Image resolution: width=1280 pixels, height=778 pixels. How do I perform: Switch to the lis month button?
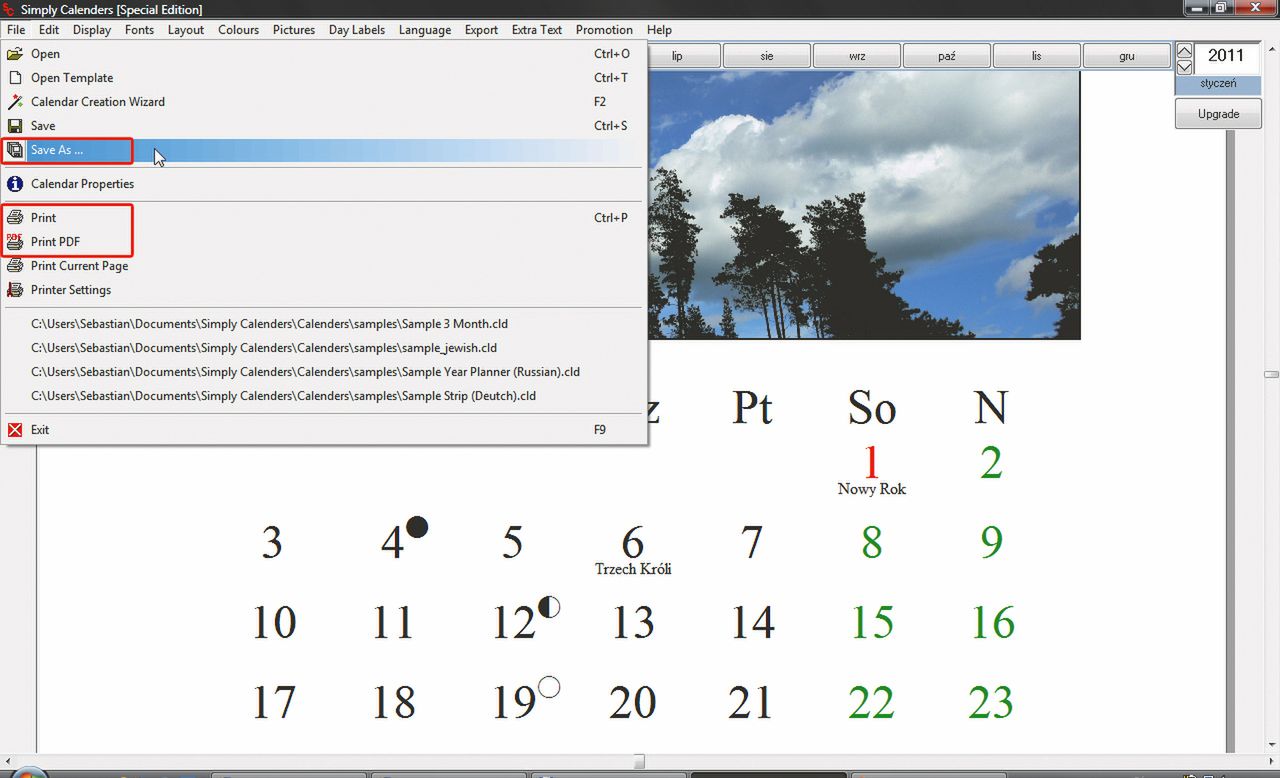(1037, 56)
